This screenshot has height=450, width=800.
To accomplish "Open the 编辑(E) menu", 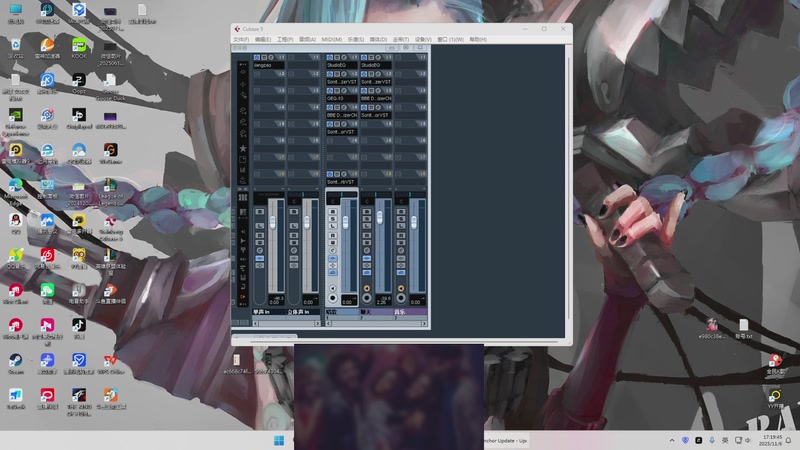I will pos(263,39).
